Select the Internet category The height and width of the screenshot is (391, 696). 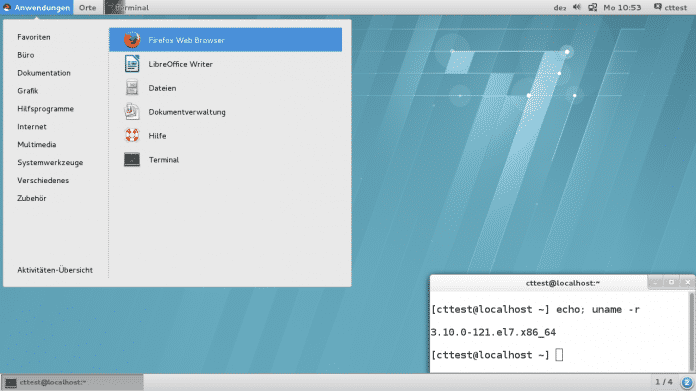point(32,126)
